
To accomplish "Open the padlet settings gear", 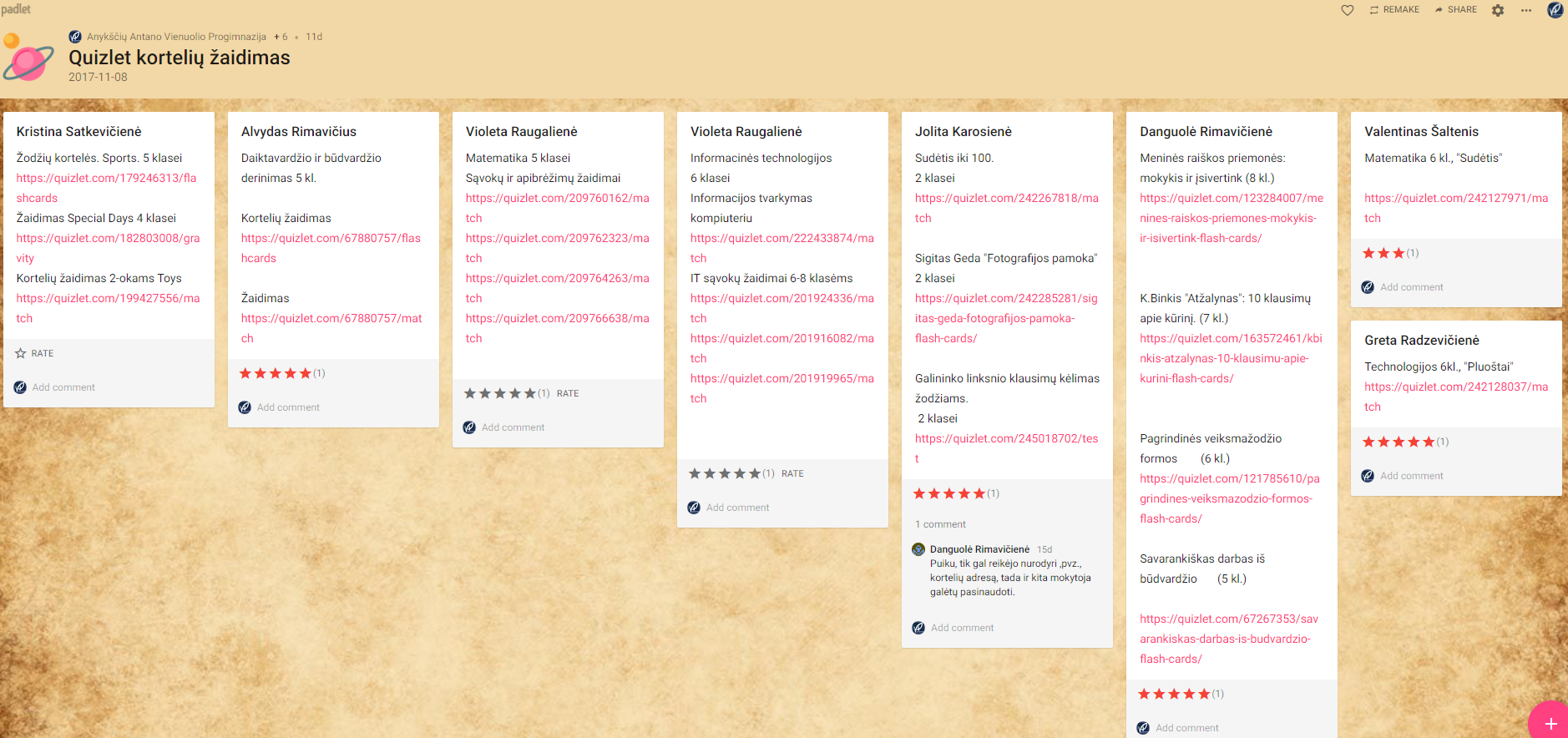I will (x=1498, y=10).
